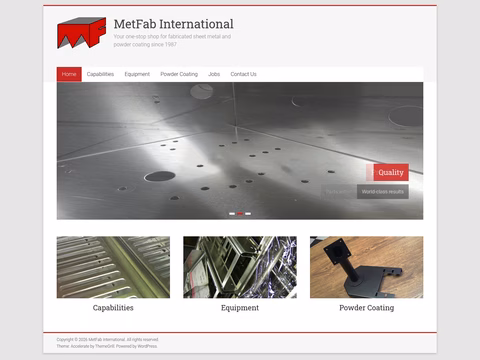Click the World-class results slide caption
This screenshot has height=360, width=480.
pyautogui.click(x=383, y=192)
